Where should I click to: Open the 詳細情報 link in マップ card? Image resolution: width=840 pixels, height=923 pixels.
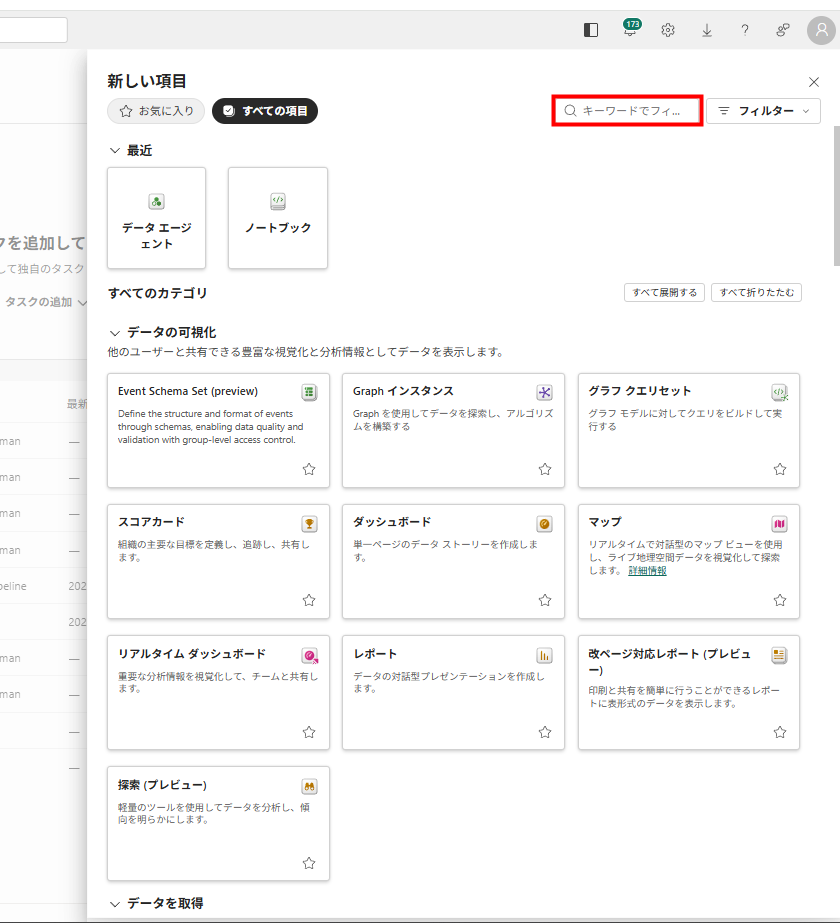(648, 570)
